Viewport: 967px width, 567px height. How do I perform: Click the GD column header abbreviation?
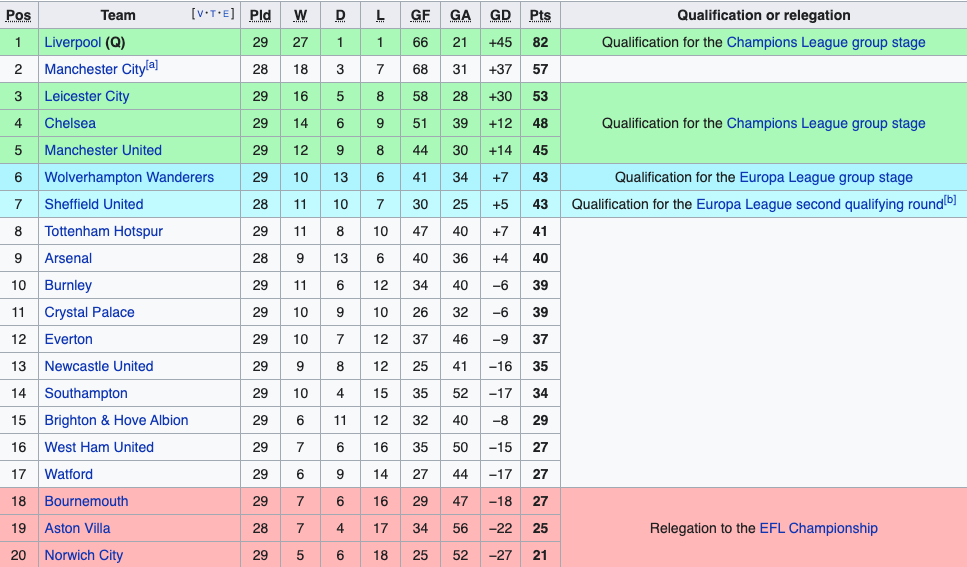[500, 15]
